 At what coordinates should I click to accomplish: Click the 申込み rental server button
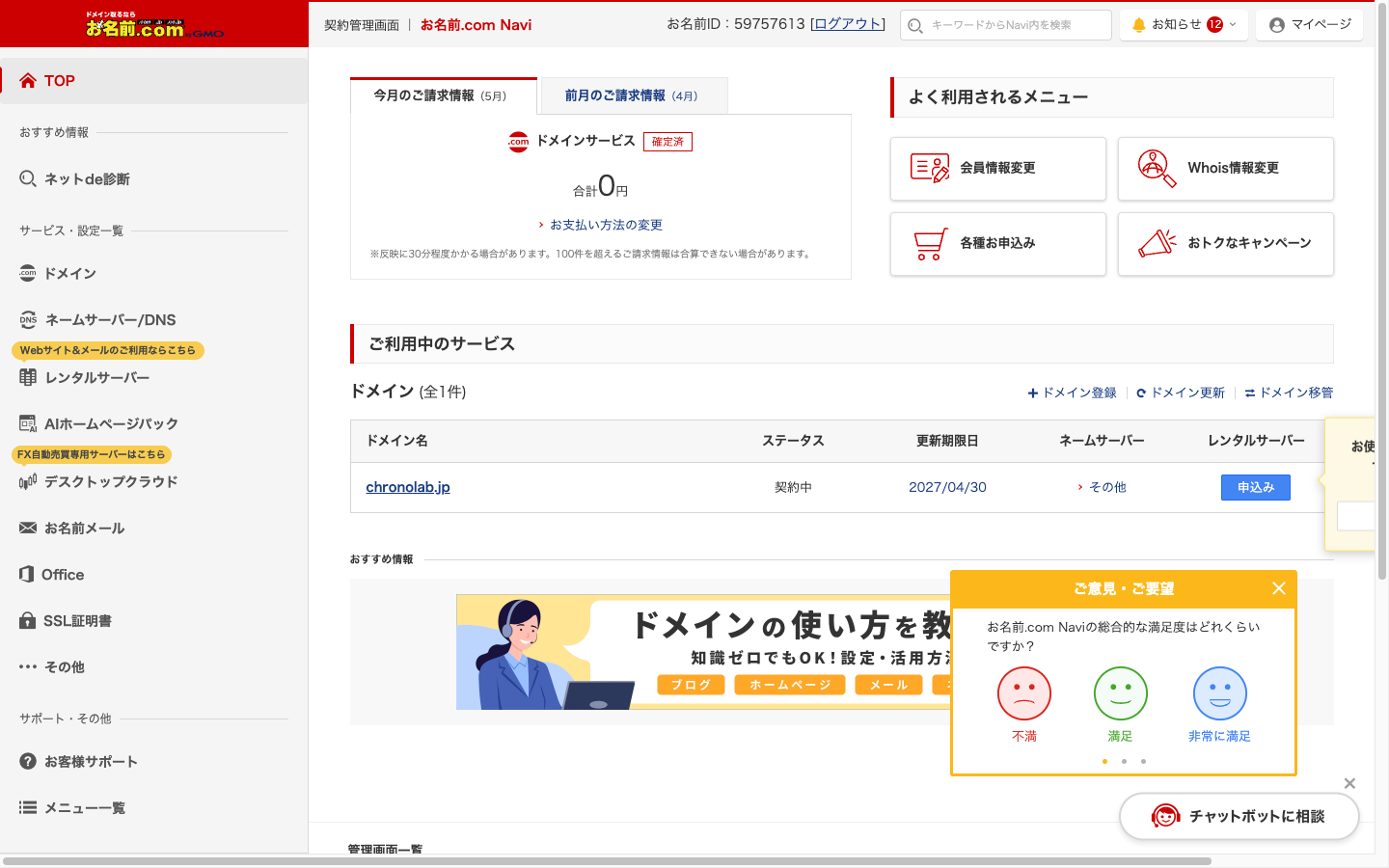coord(1256,487)
